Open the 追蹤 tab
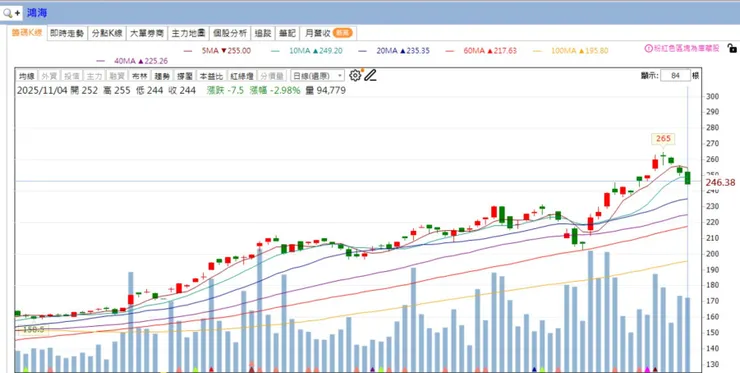Viewport: 740px width, 373px height. point(263,33)
